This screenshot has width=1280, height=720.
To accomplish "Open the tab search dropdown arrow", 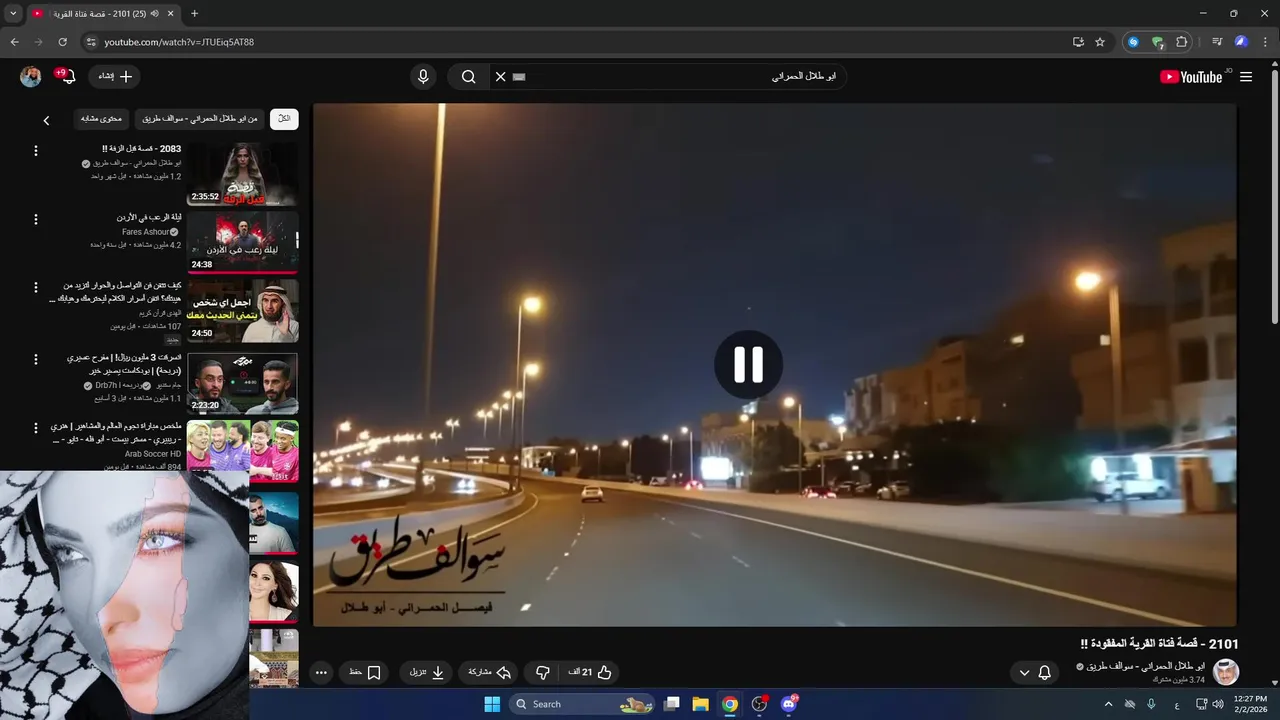I will 13,13.
